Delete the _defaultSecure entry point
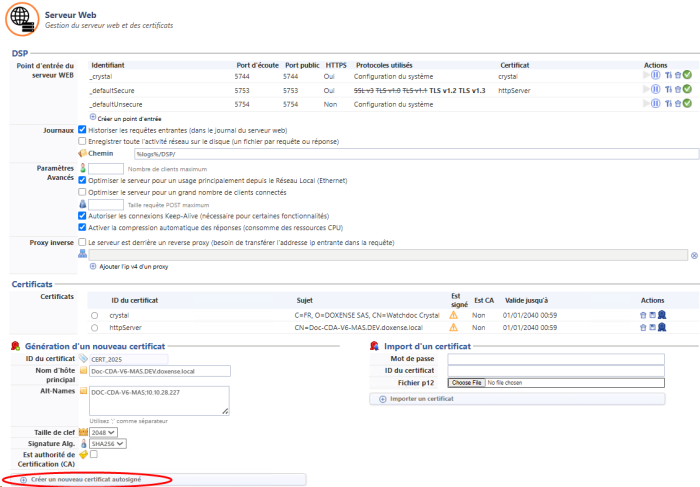The height and width of the screenshot is (487, 700). pos(677,89)
